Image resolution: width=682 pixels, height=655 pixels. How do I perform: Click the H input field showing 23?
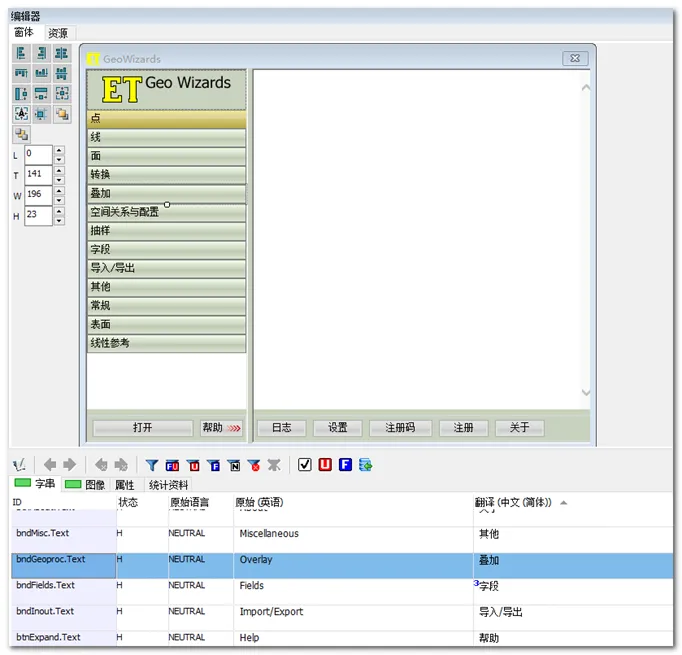[x=38, y=216]
